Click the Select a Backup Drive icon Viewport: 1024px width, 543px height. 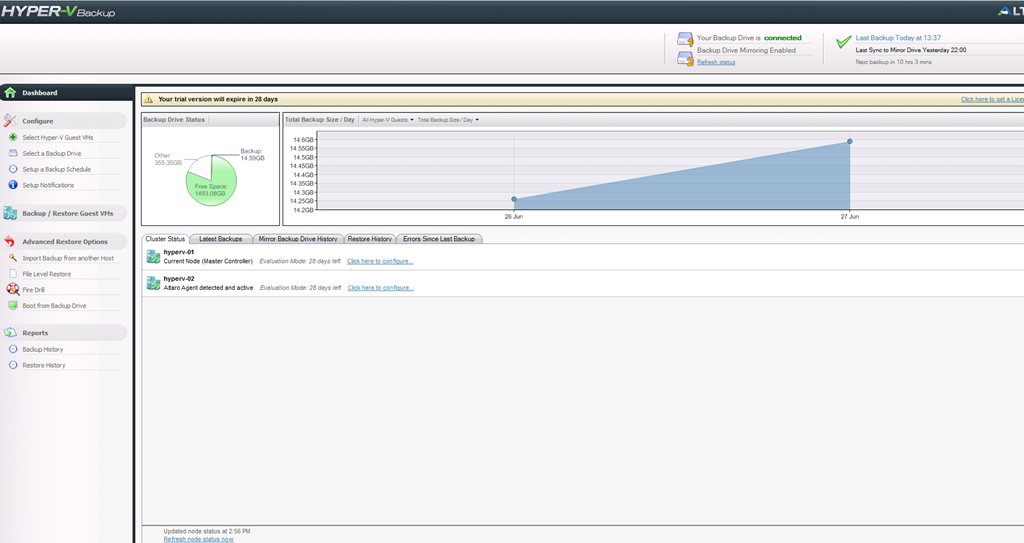[x=13, y=153]
